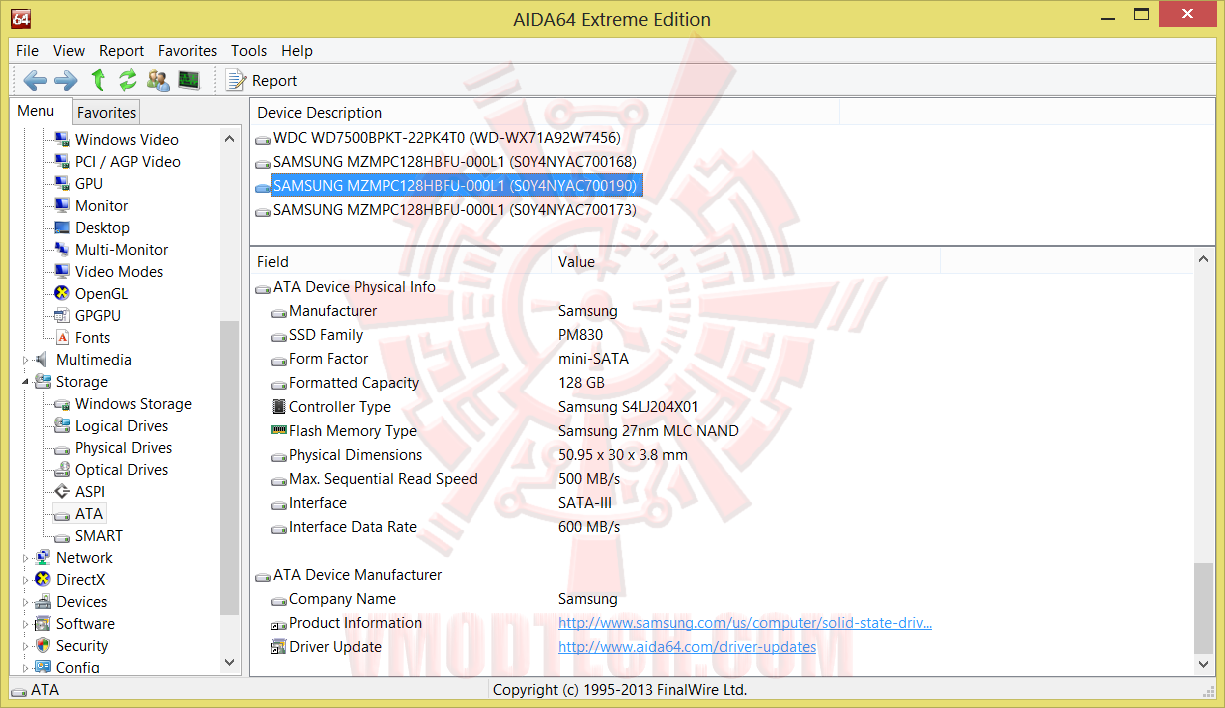The height and width of the screenshot is (708, 1225).
Task: Open the Report toolbar button
Action: click(x=262, y=80)
